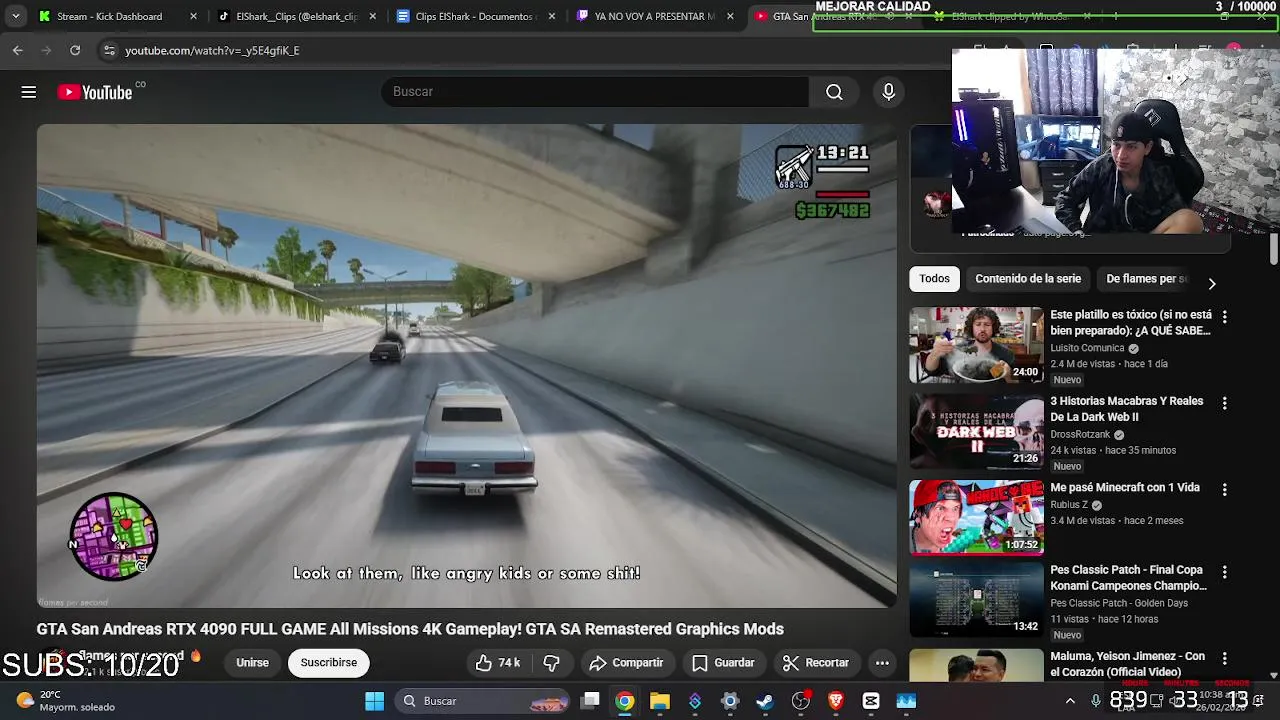Click the Windows taskbar Buscar search box

(x=483, y=701)
